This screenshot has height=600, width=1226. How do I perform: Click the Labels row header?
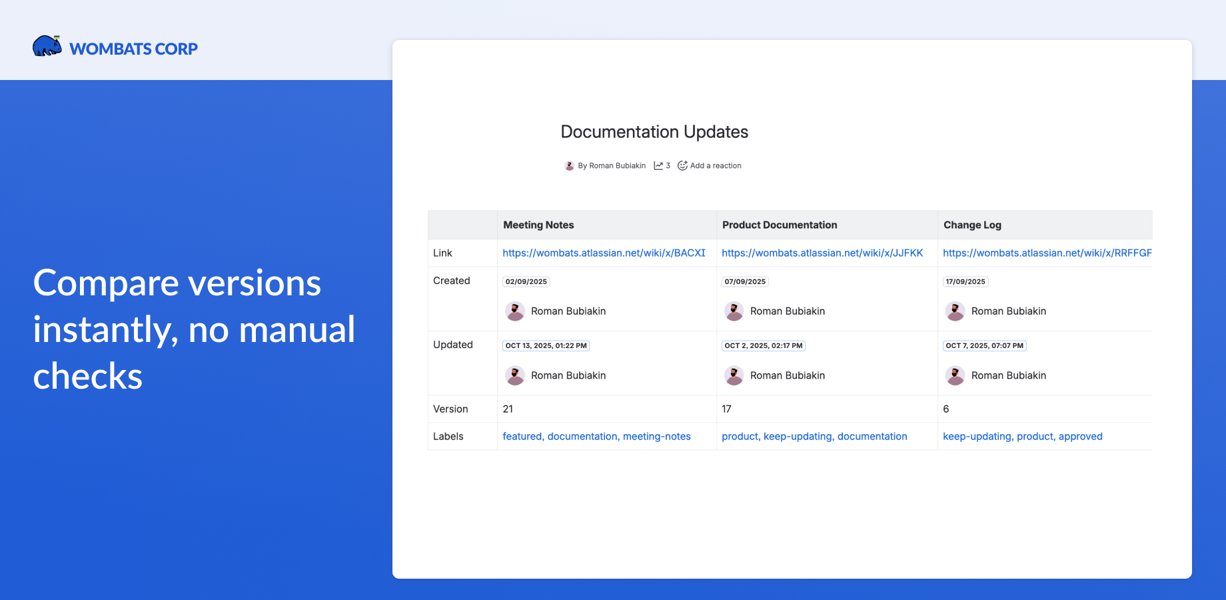448,437
